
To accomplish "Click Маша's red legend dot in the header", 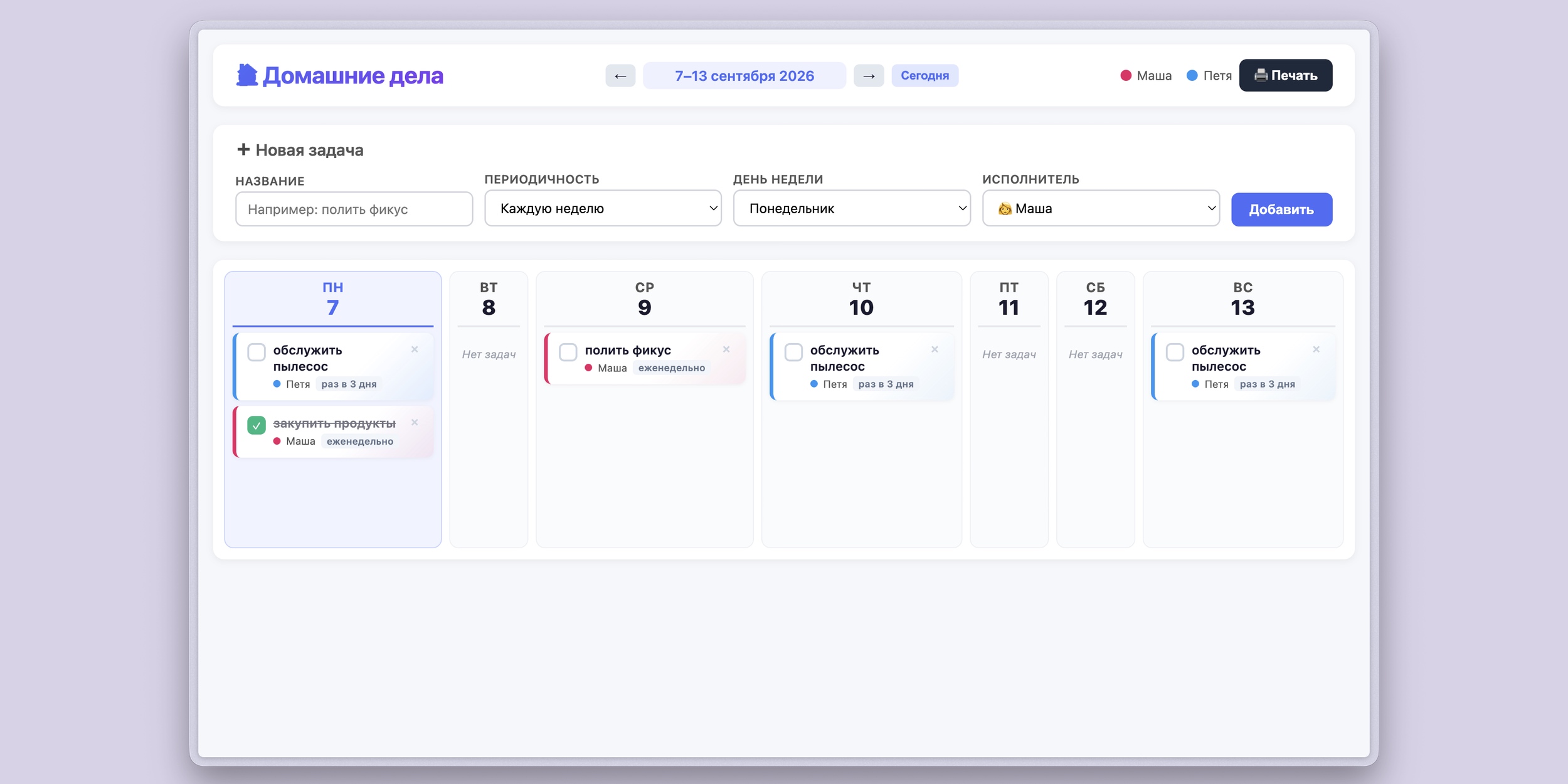I will (x=1126, y=76).
